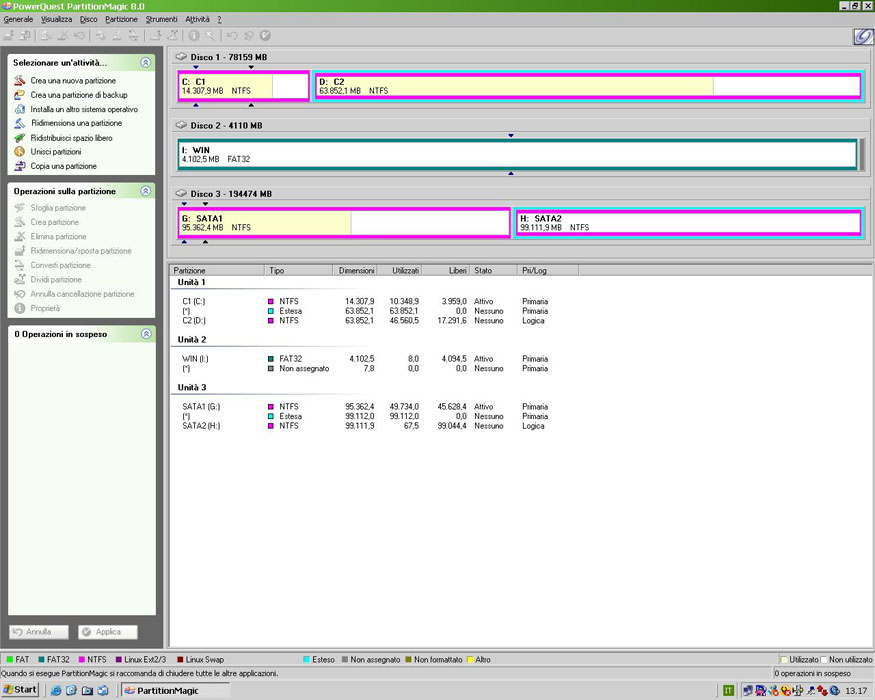
Task: Click the Crea una partizione di backup icon
Action: [20, 95]
